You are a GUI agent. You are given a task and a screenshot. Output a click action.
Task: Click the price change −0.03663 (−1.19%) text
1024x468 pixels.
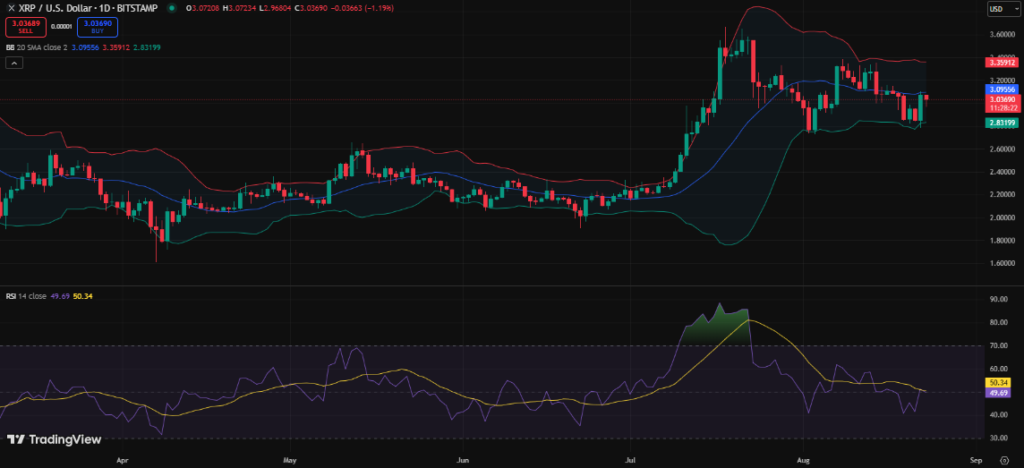(364, 8)
